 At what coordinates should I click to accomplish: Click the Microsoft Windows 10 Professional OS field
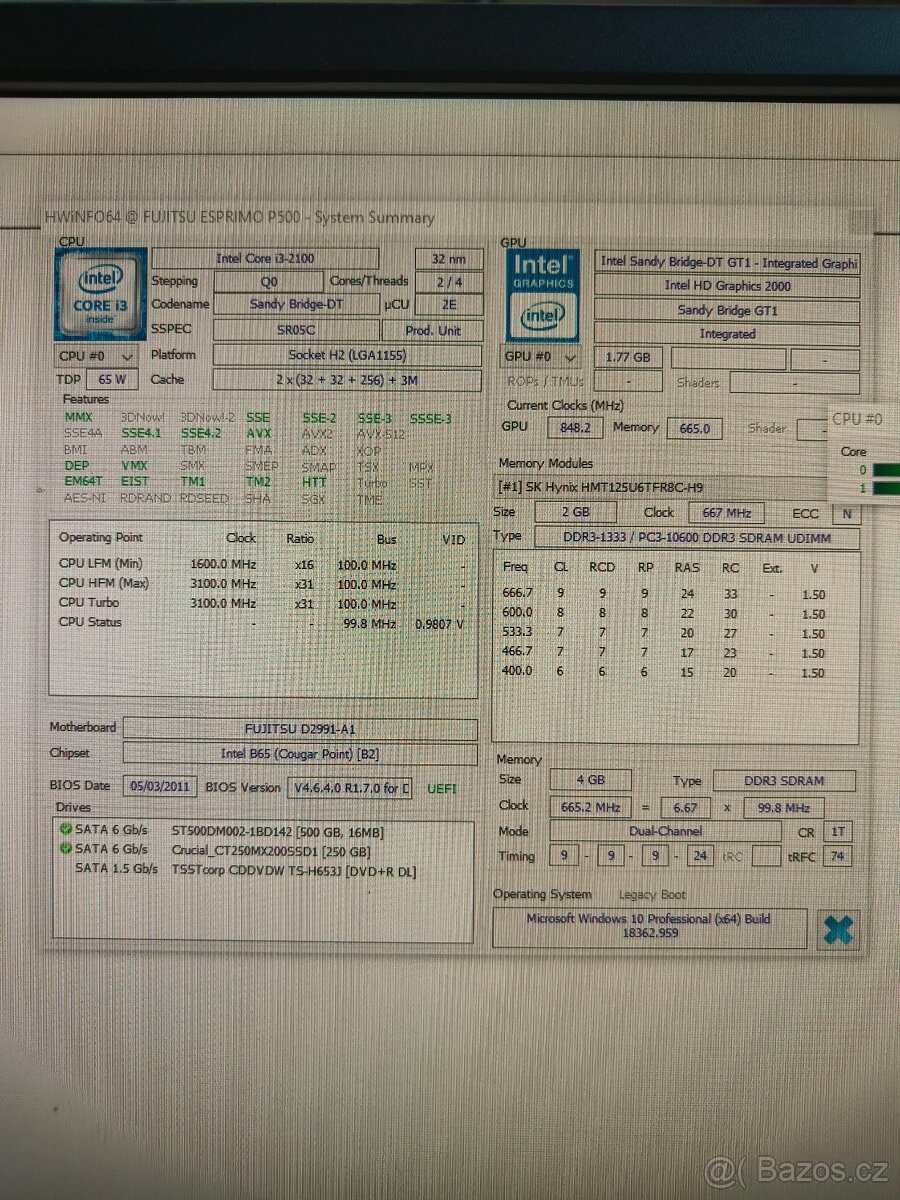pos(649,928)
